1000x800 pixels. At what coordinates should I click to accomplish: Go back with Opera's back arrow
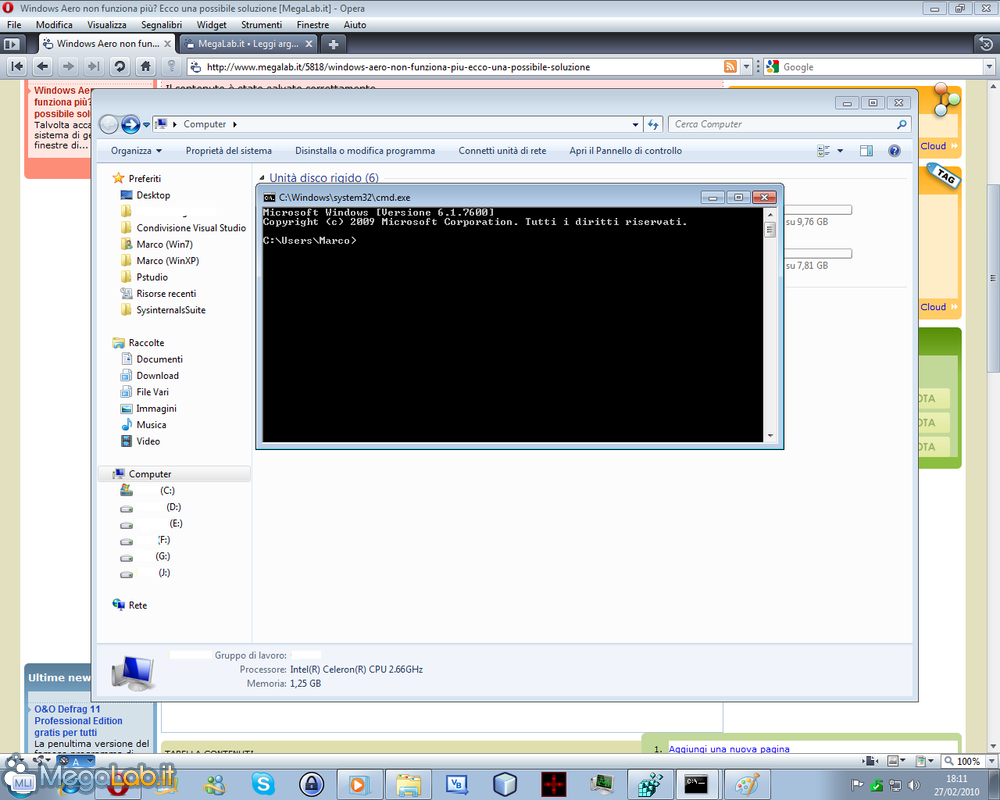43,66
